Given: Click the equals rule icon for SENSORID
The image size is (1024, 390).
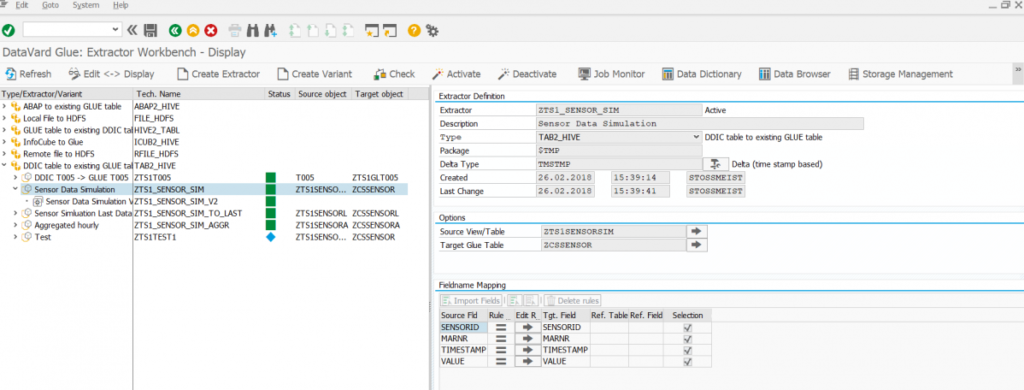Looking at the screenshot, I should pyautogui.click(x=500, y=327).
